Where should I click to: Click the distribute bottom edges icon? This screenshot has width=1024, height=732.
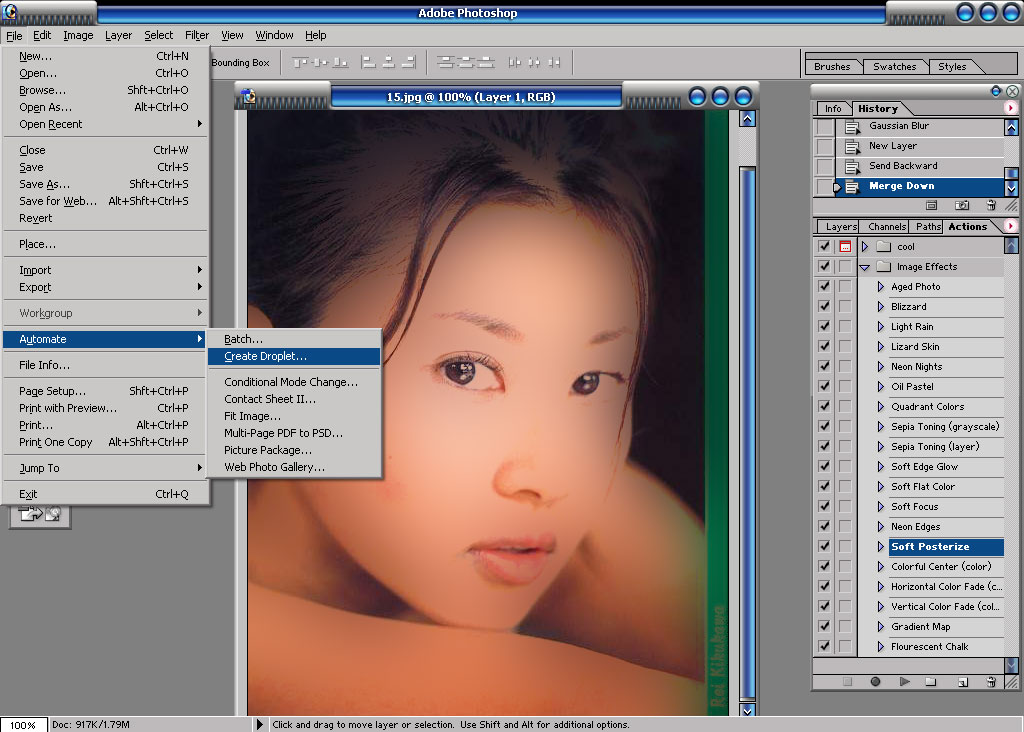tap(485, 63)
